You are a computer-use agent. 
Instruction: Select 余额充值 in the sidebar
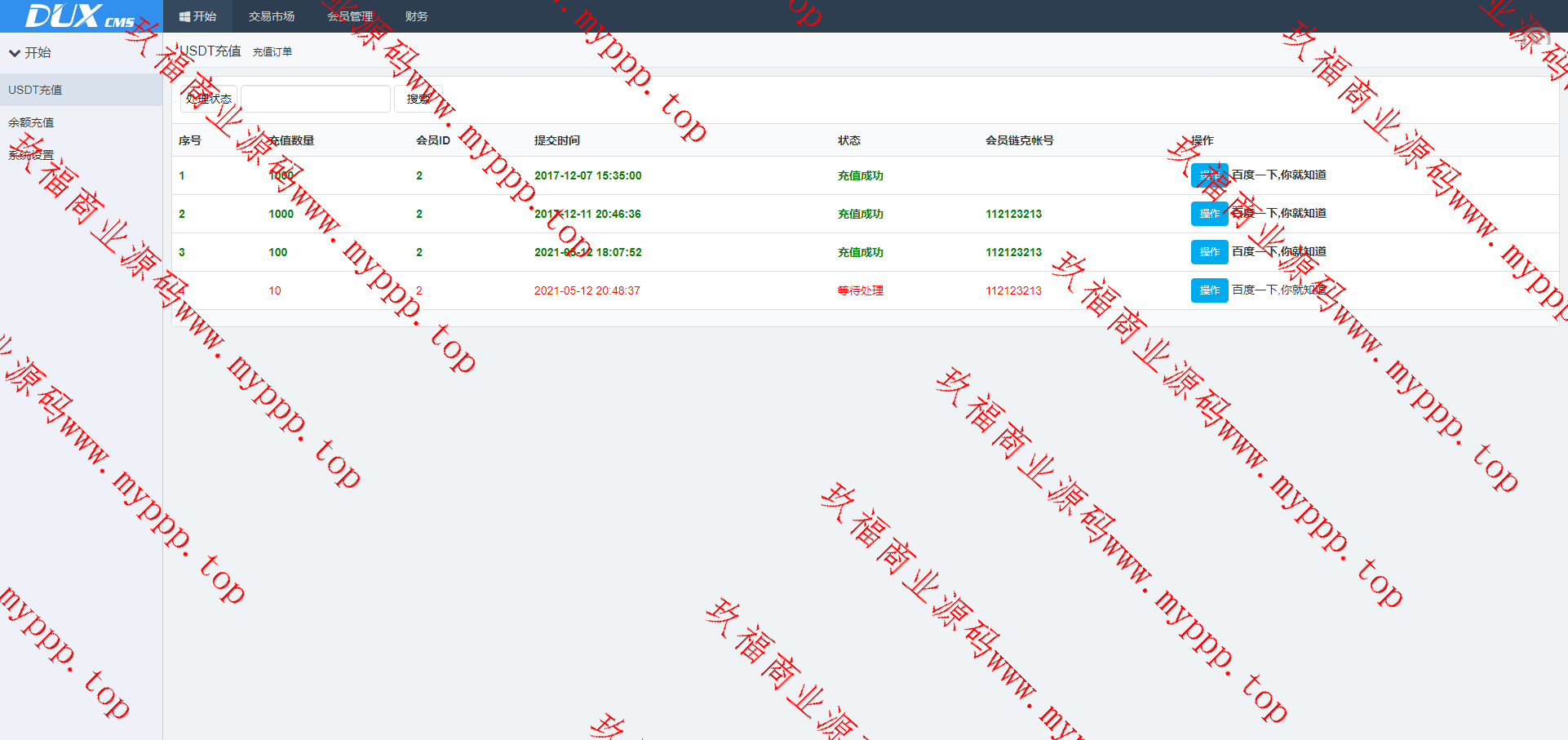coord(31,122)
